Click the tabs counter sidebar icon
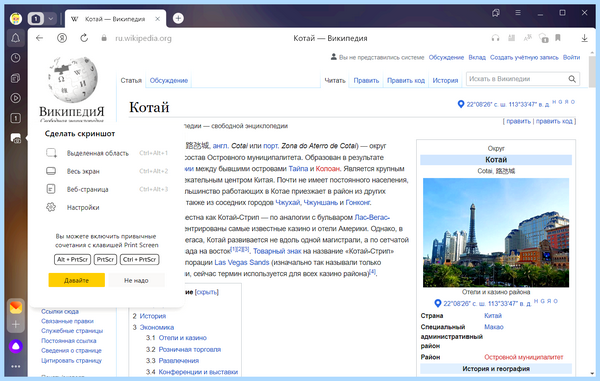600x381 pixels. [15, 118]
